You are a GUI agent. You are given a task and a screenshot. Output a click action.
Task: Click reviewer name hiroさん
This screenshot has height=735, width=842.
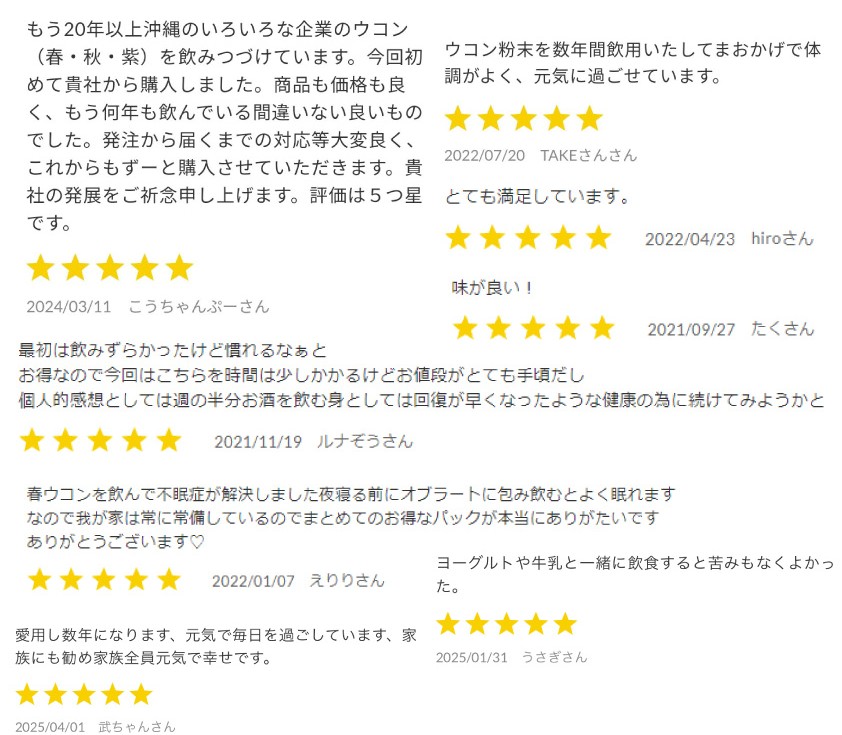pyautogui.click(x=782, y=238)
